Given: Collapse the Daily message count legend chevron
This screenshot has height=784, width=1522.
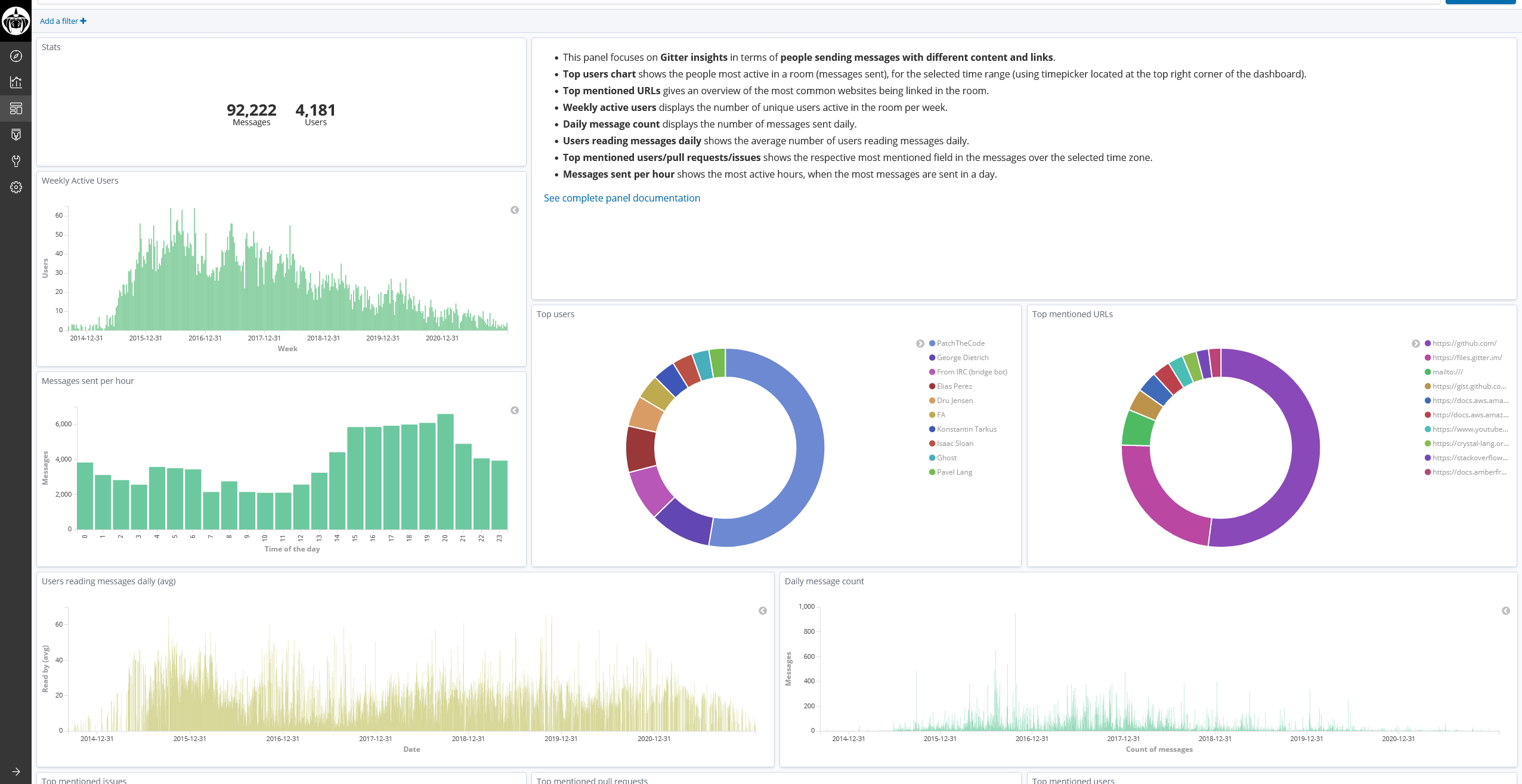Looking at the screenshot, I should [x=1506, y=610].
